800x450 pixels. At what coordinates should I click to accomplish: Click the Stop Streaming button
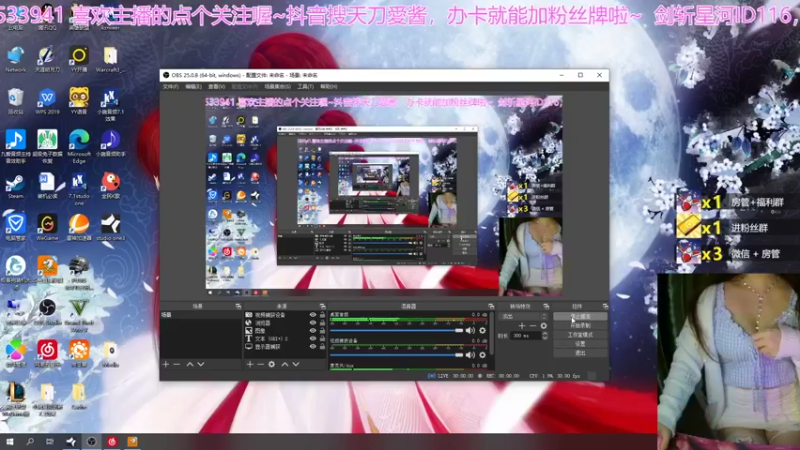pyautogui.click(x=580, y=317)
